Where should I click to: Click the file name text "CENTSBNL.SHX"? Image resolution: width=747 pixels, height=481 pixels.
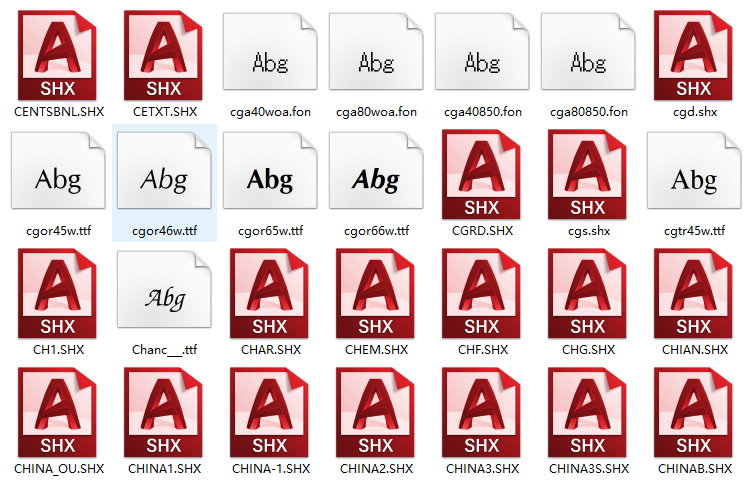coord(59,112)
